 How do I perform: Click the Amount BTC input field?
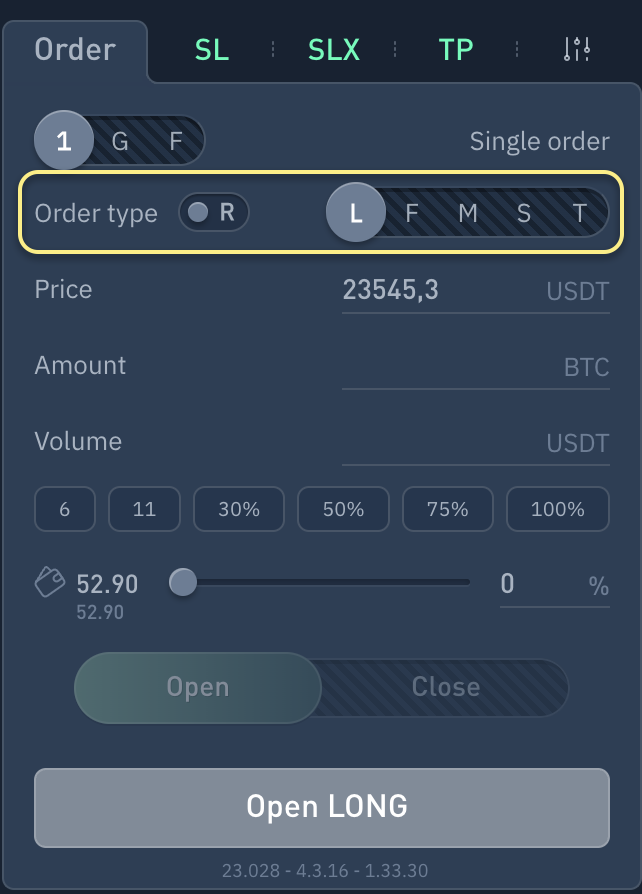450,367
